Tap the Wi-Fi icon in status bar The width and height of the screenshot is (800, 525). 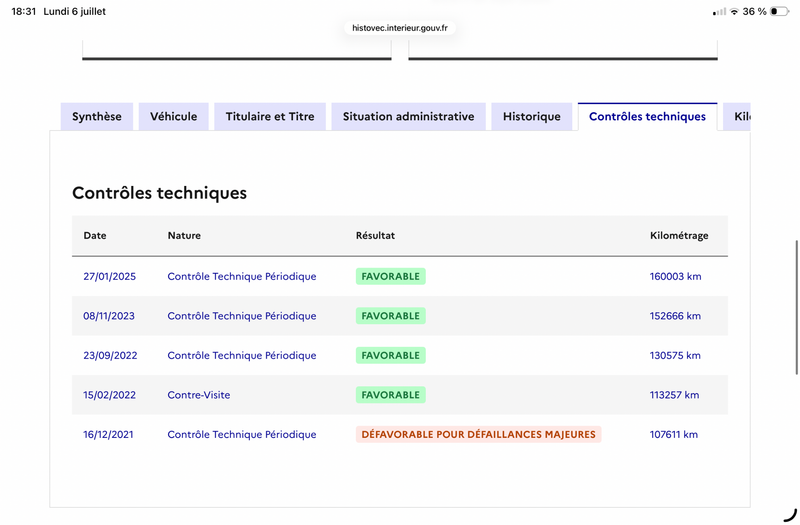[x=734, y=11]
